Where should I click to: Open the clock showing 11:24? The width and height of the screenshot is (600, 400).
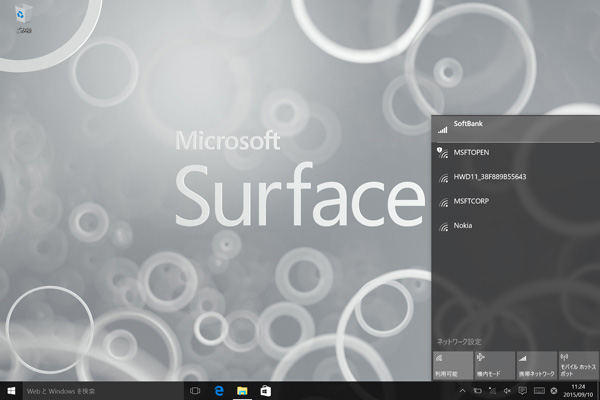[x=578, y=391]
